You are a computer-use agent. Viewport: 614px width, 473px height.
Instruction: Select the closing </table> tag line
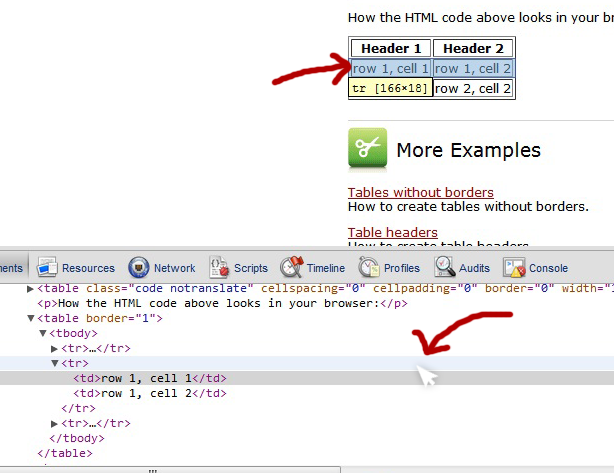[x=65, y=453]
